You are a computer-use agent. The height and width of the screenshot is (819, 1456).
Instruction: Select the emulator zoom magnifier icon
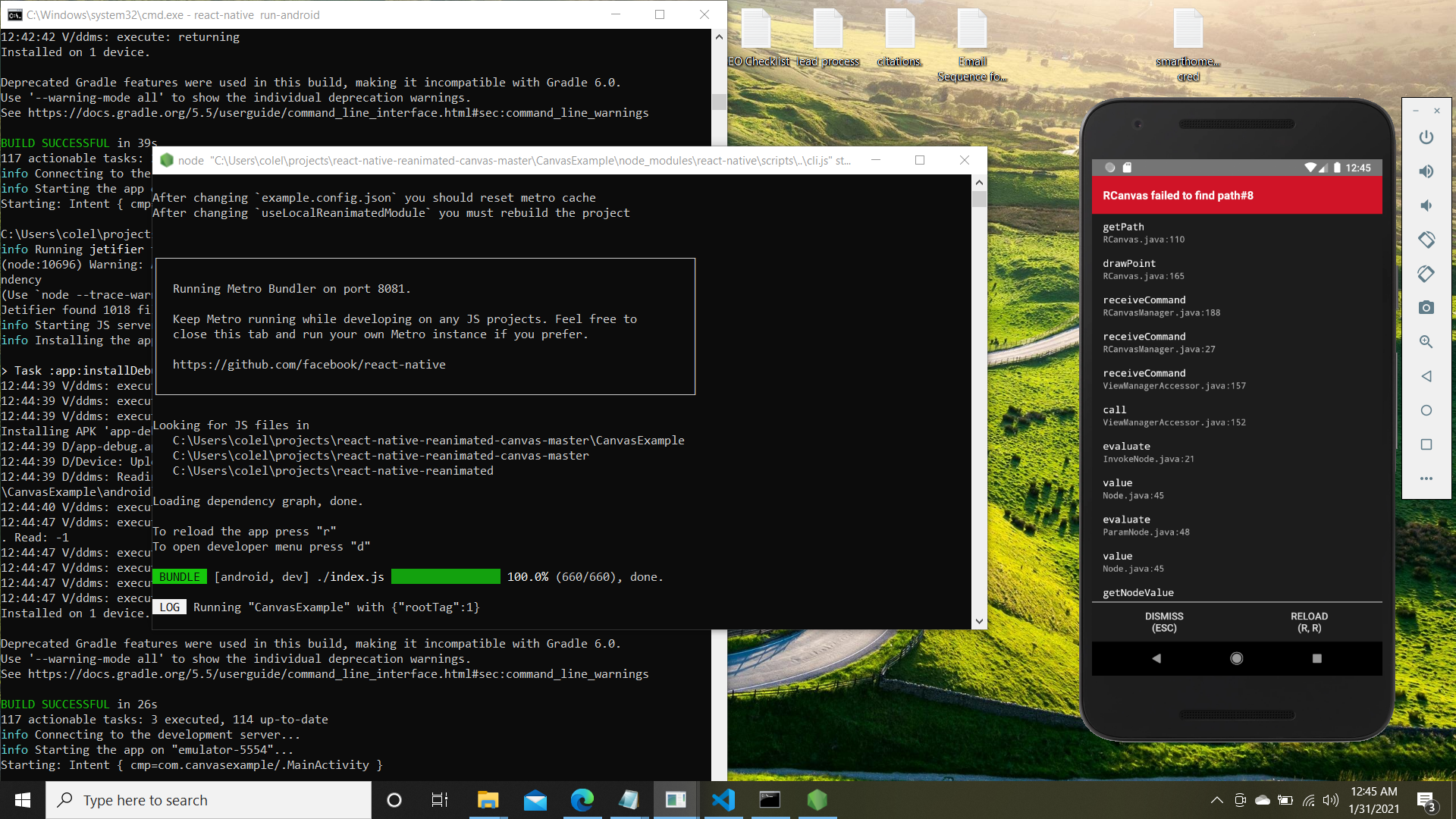pyautogui.click(x=1426, y=342)
